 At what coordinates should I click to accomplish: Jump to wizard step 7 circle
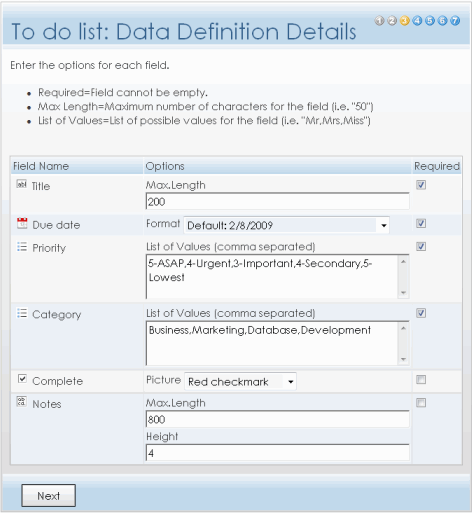tap(455, 21)
